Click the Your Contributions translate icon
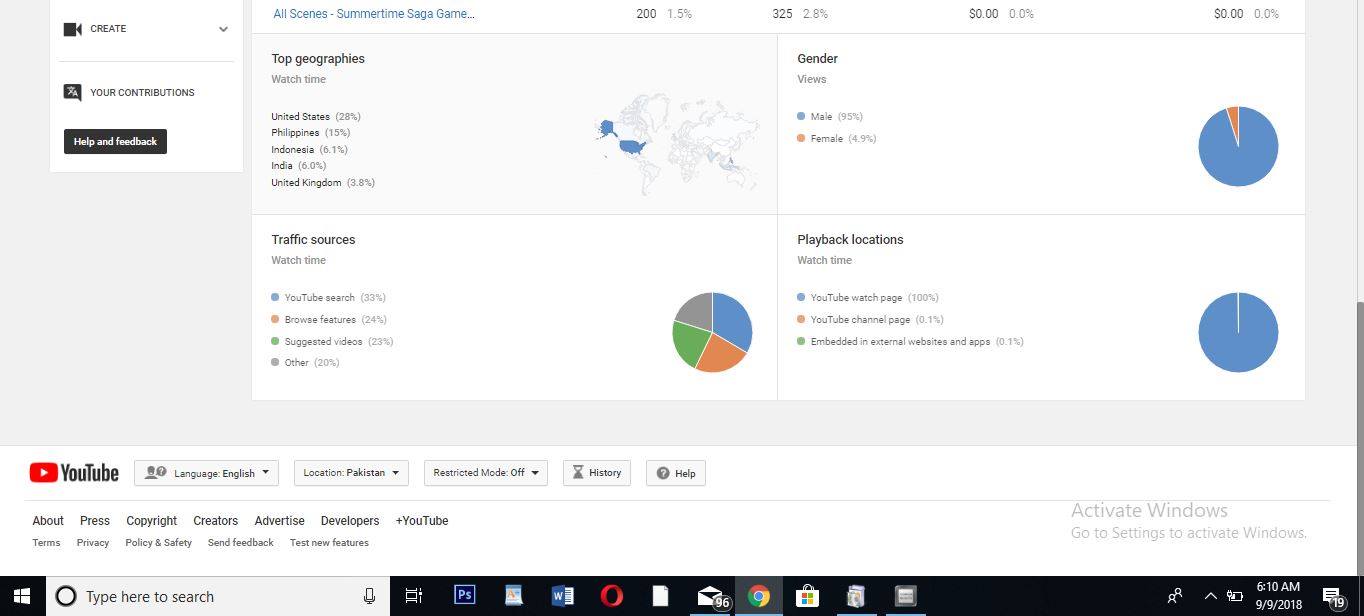Screen dimensions: 1364x616 click(x=72, y=92)
